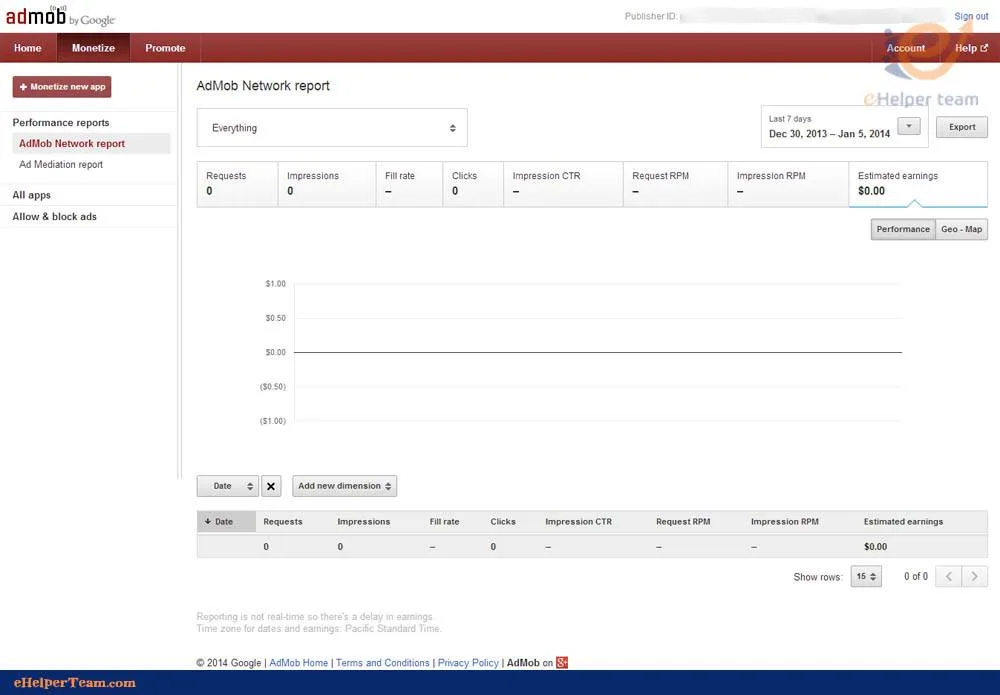Switch to Performance chart view
The width and height of the screenshot is (1000, 695).
903,229
